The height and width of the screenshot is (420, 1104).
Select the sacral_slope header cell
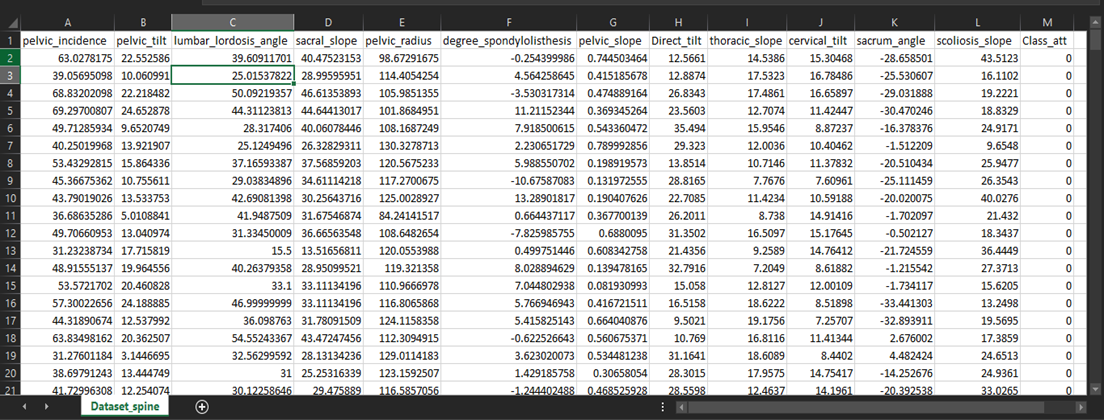click(x=329, y=41)
